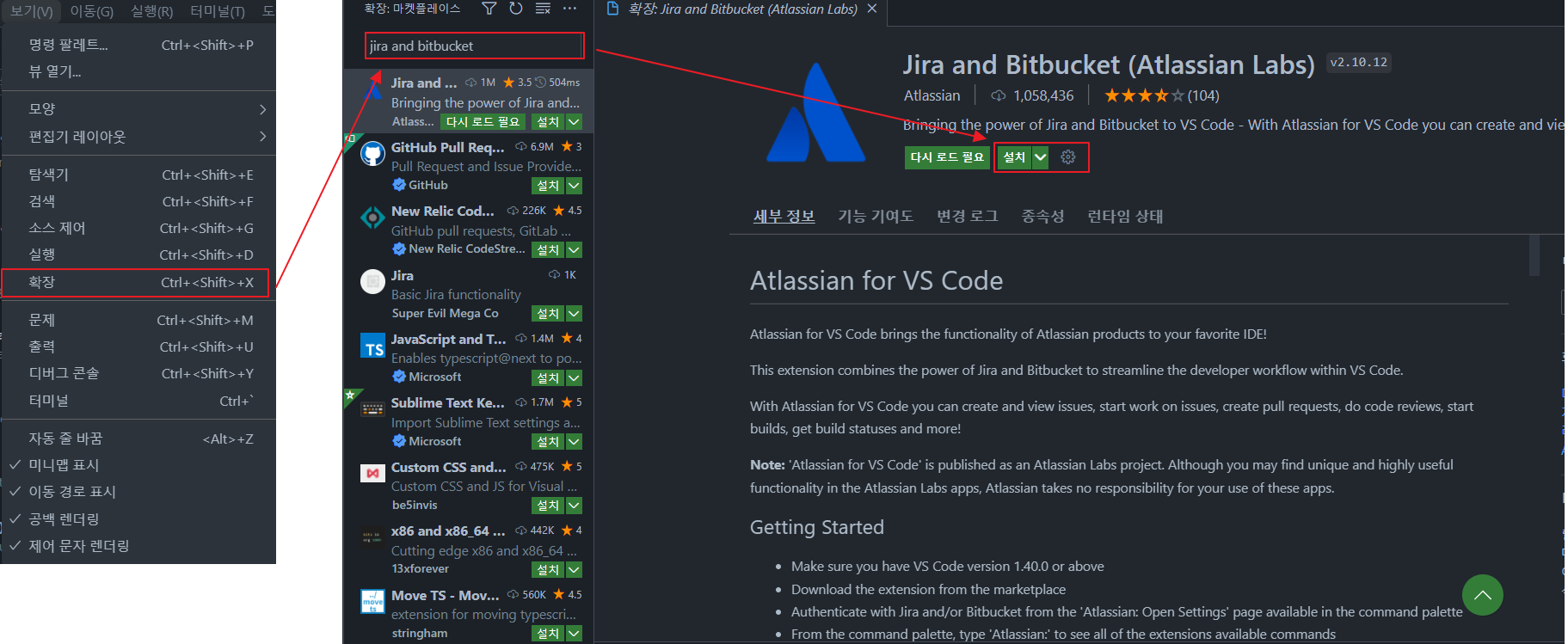This screenshot has width=1568, height=644.
Task: Expand the 편집기 레이아웃 submenu
Action: [138, 137]
